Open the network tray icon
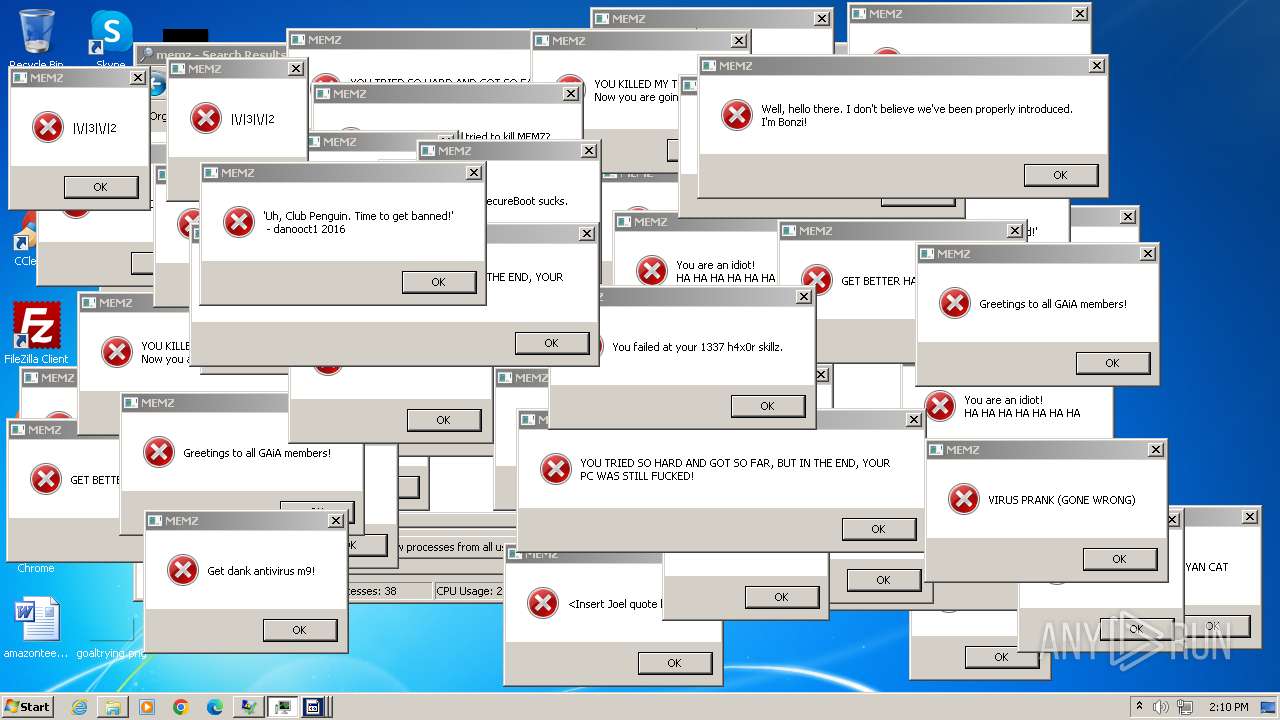The image size is (1280, 720). (1185, 707)
